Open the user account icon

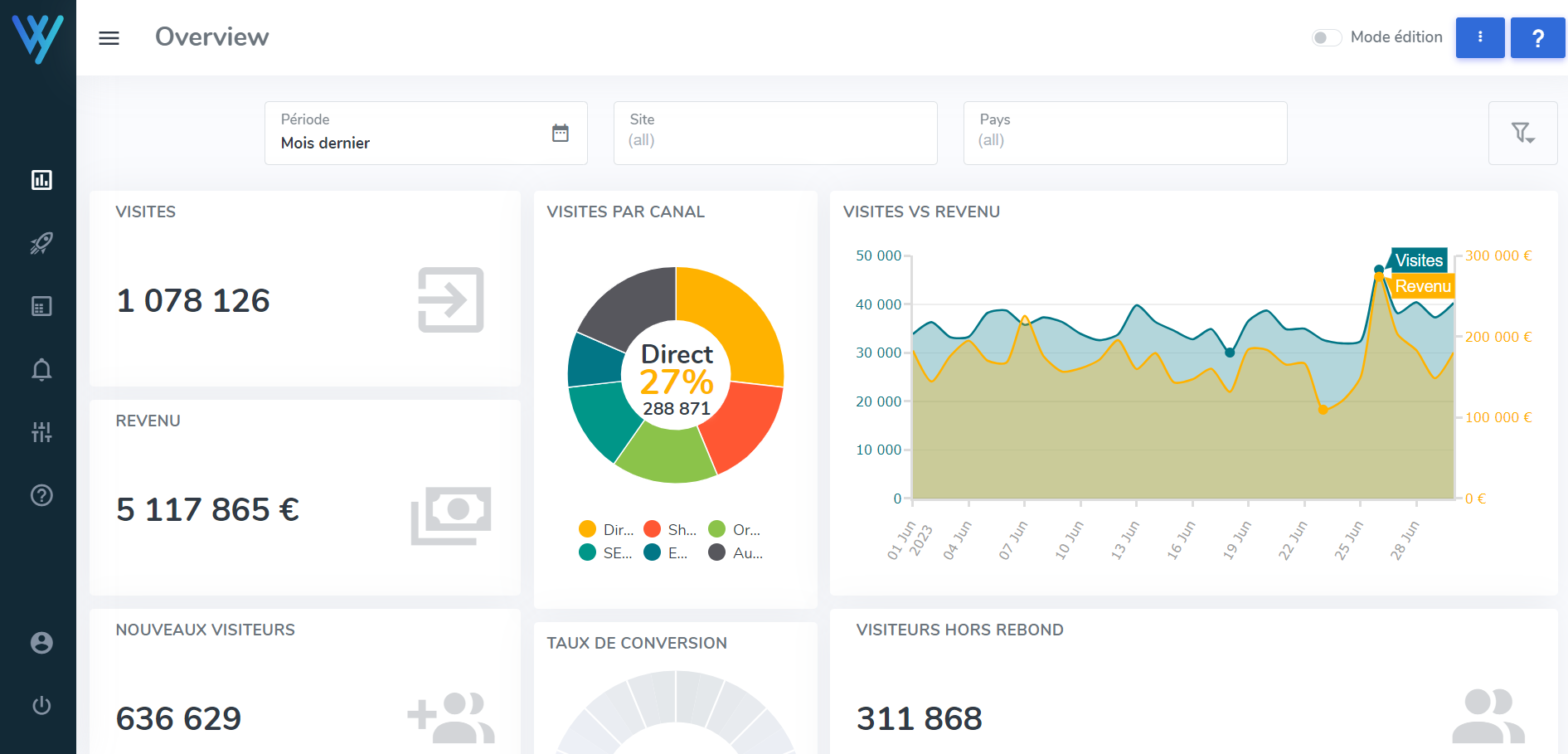click(x=41, y=643)
